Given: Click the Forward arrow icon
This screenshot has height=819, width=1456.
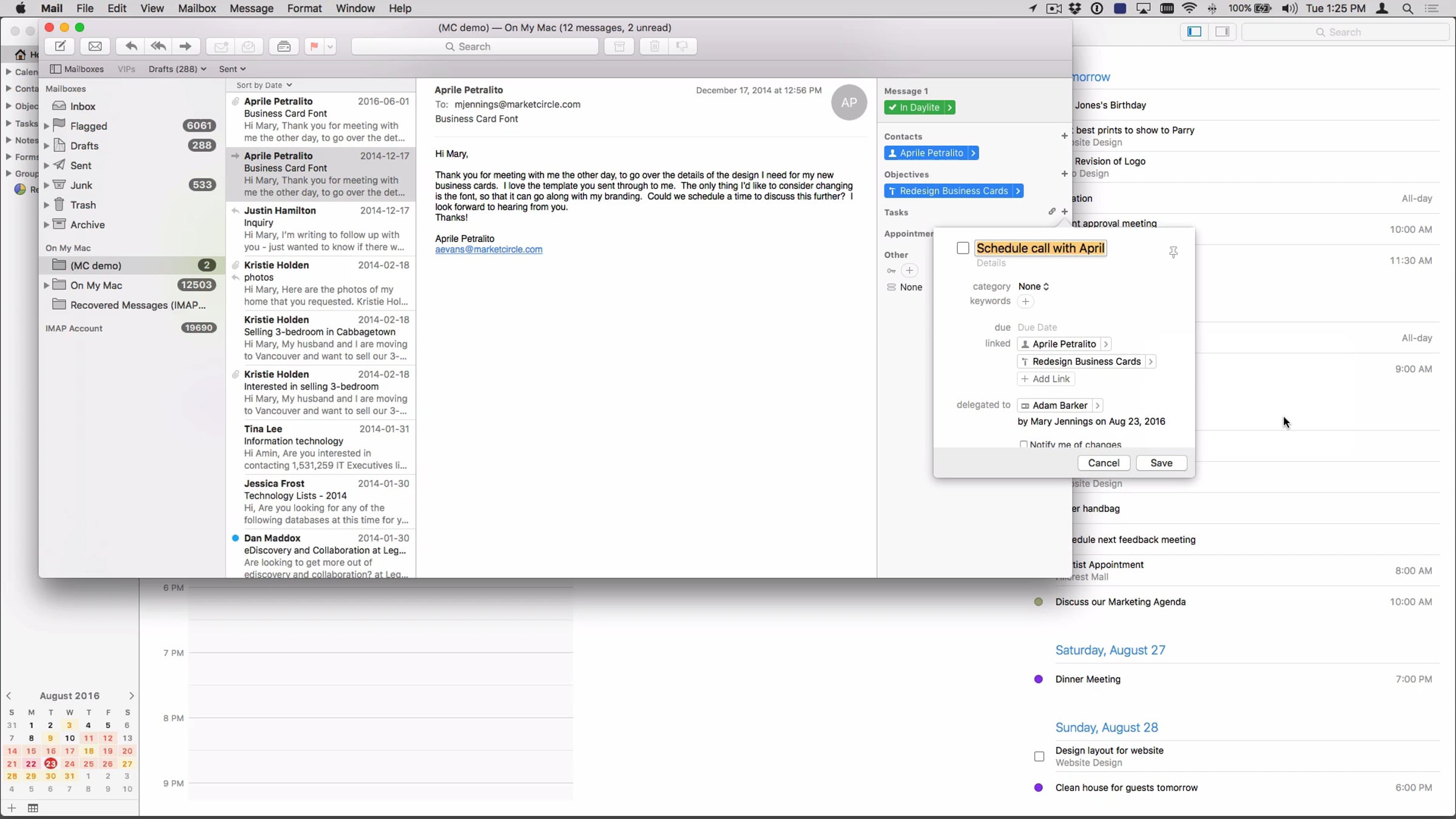Looking at the screenshot, I should point(185,46).
